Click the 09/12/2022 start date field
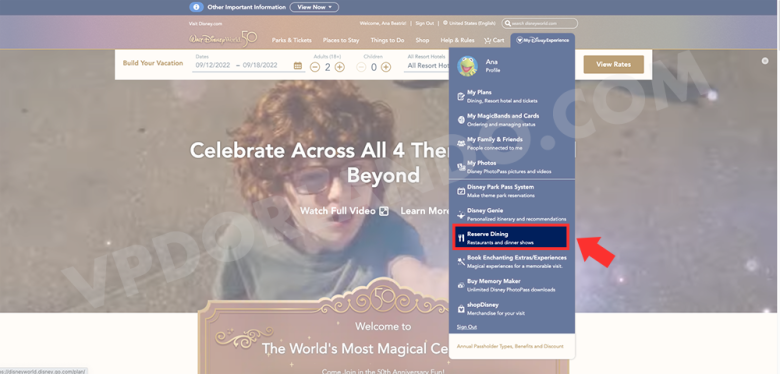The width and height of the screenshot is (780, 374). pyautogui.click(x=213, y=65)
